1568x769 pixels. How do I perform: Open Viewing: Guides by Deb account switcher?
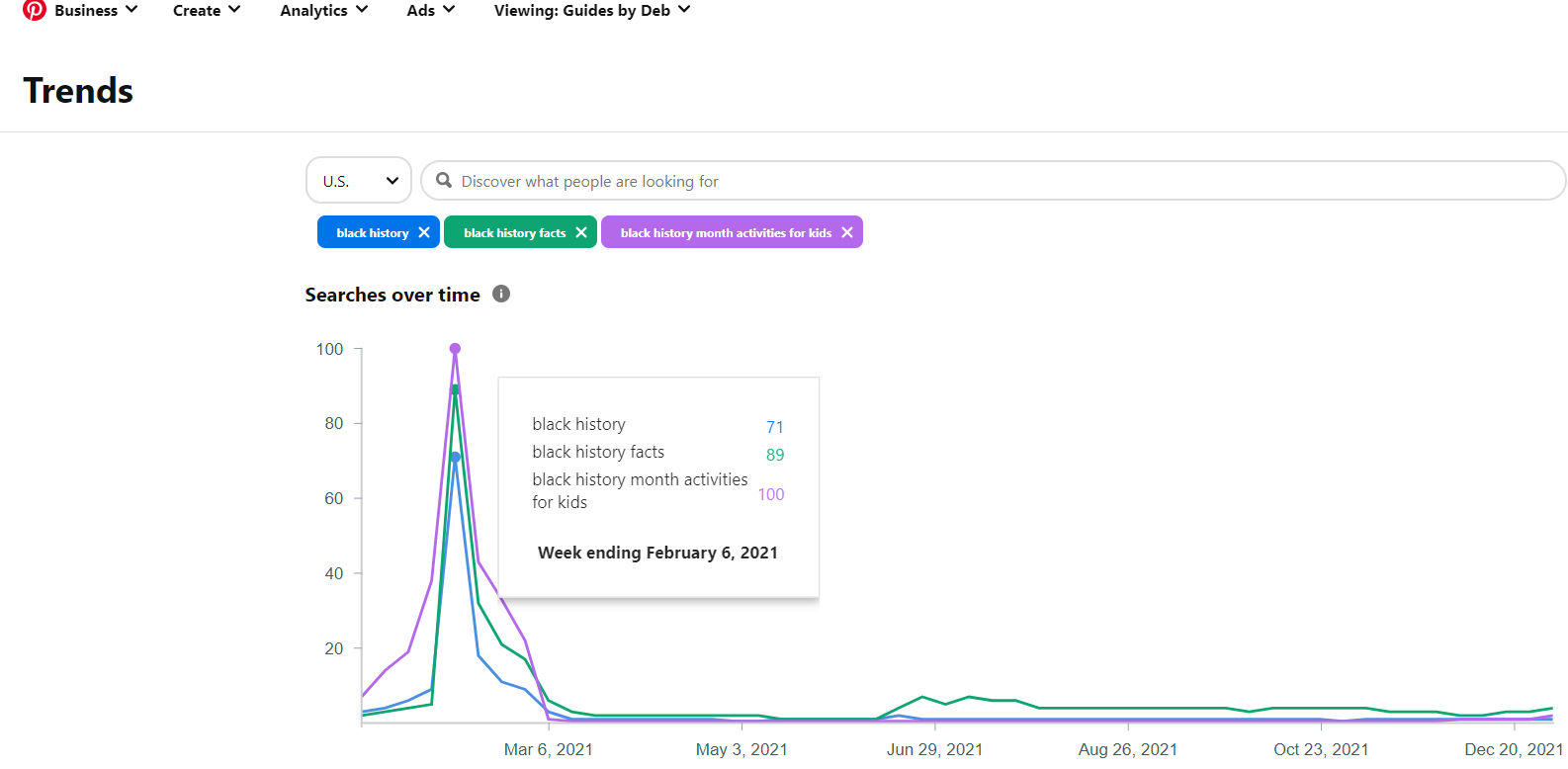click(x=592, y=10)
